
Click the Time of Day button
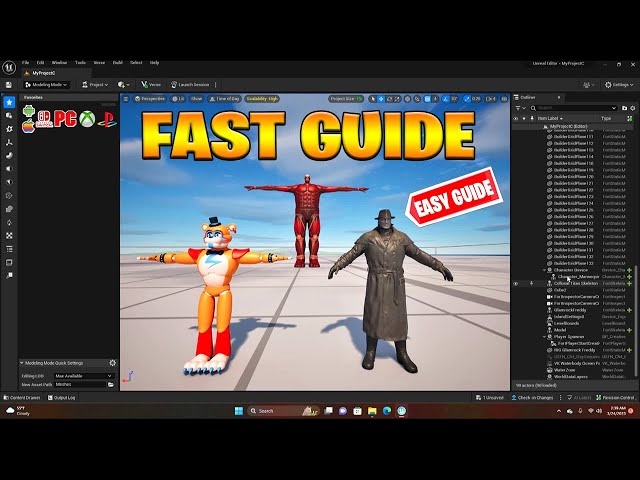(224, 99)
